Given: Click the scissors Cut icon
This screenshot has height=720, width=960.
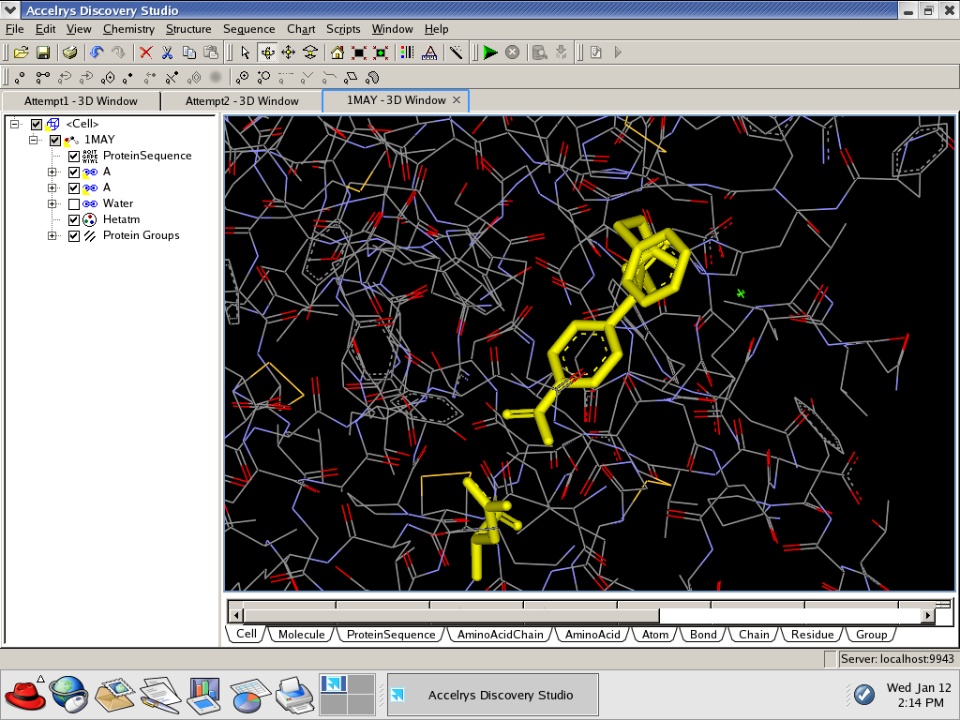Looking at the screenshot, I should click(168, 52).
